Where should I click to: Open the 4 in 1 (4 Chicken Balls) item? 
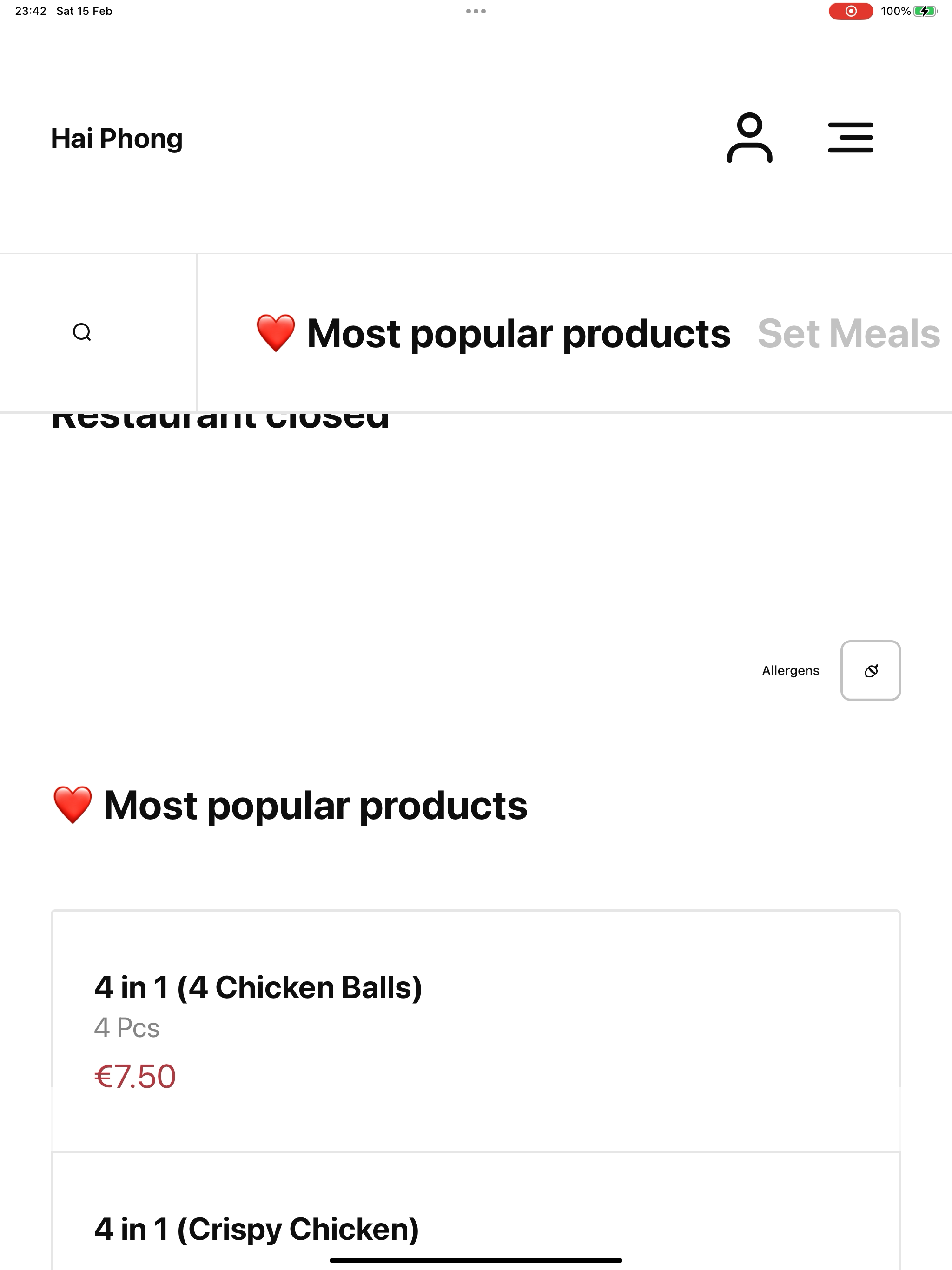click(476, 1031)
